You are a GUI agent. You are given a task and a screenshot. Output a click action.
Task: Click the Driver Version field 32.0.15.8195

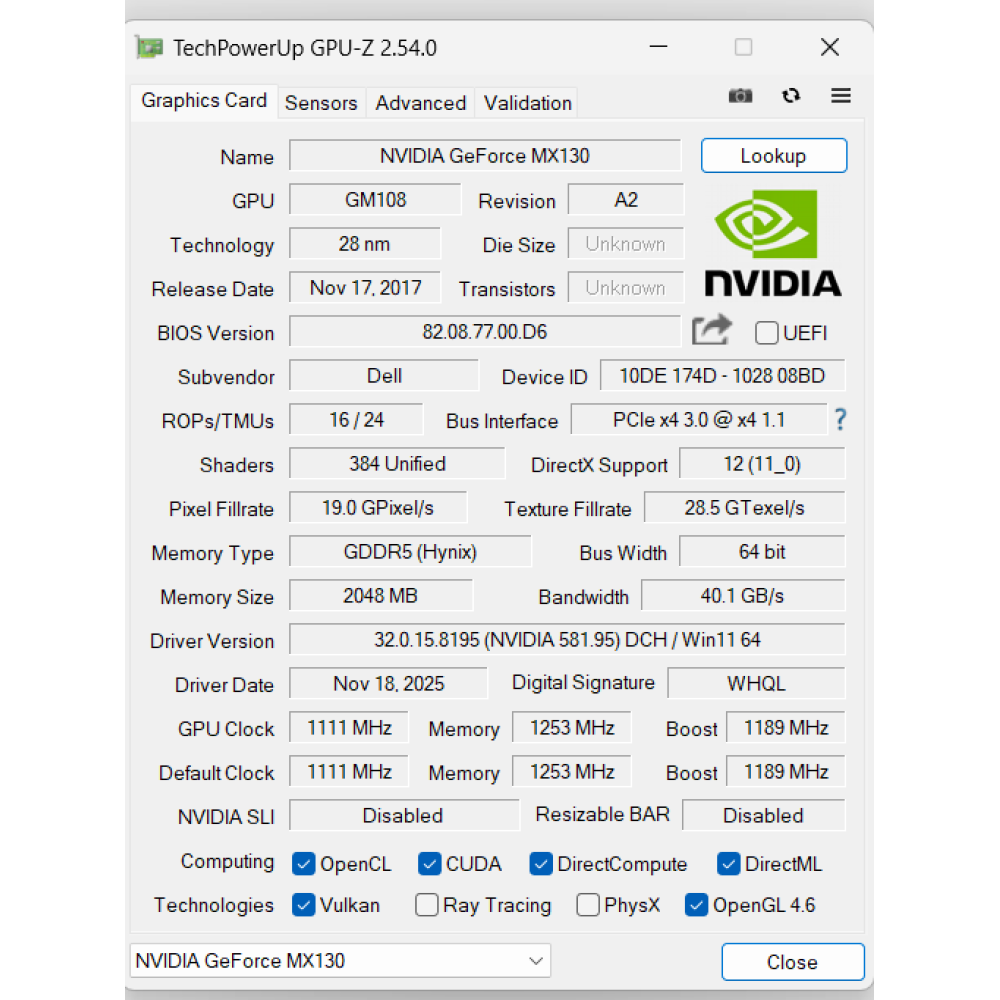tap(567, 640)
